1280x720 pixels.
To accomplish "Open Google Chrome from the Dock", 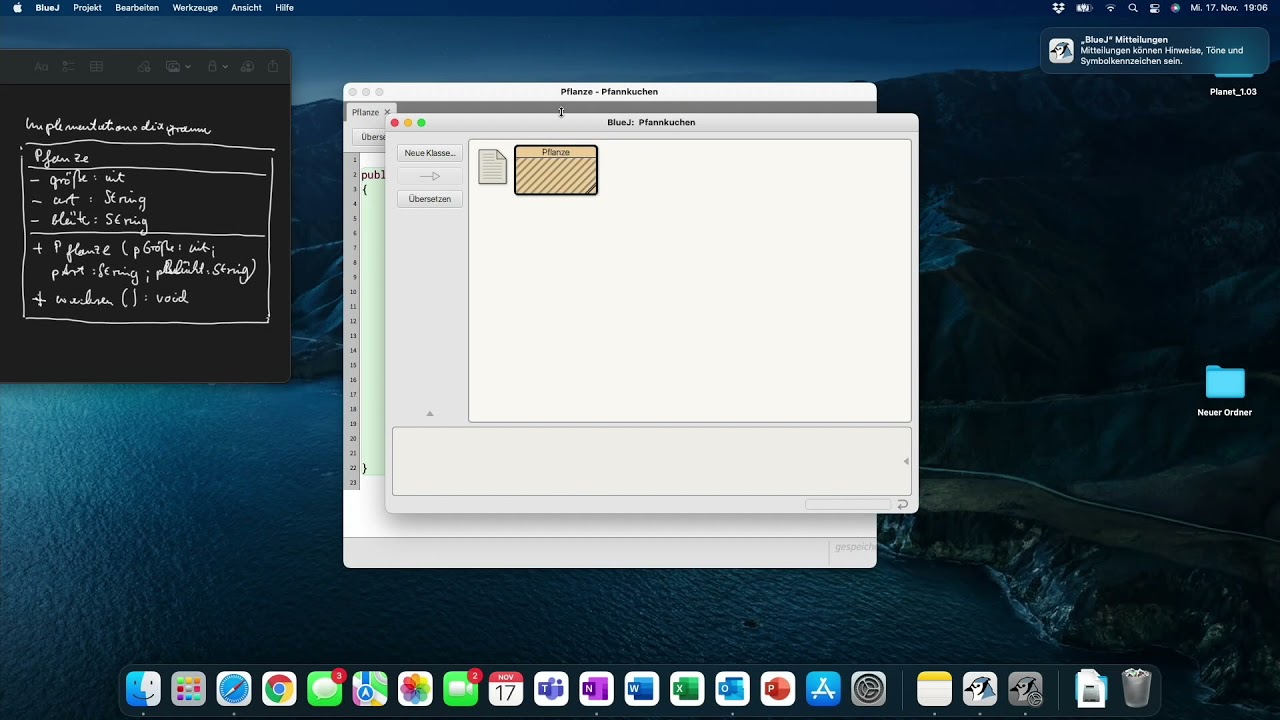I will pyautogui.click(x=279, y=688).
